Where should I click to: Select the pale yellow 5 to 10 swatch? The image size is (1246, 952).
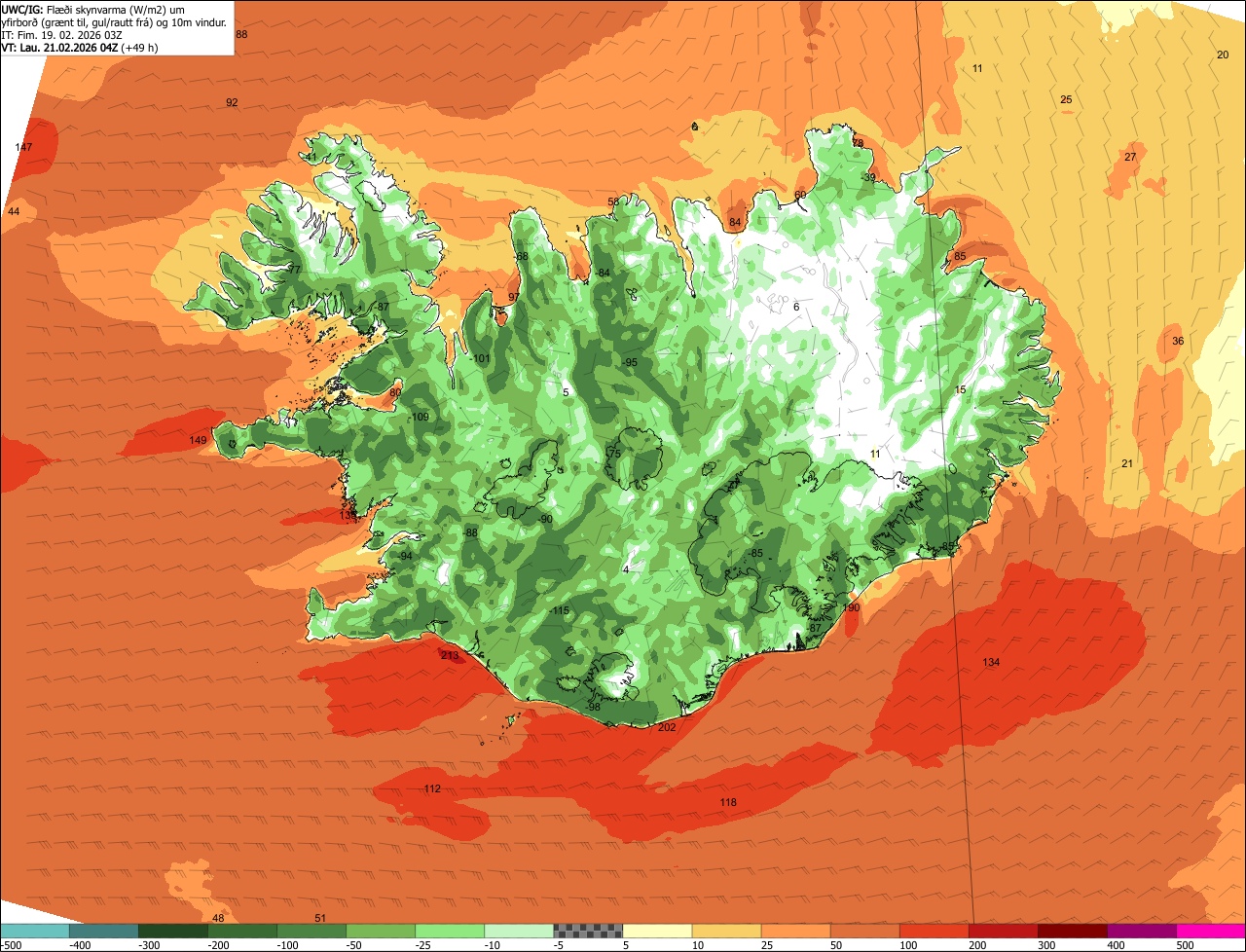point(657,931)
